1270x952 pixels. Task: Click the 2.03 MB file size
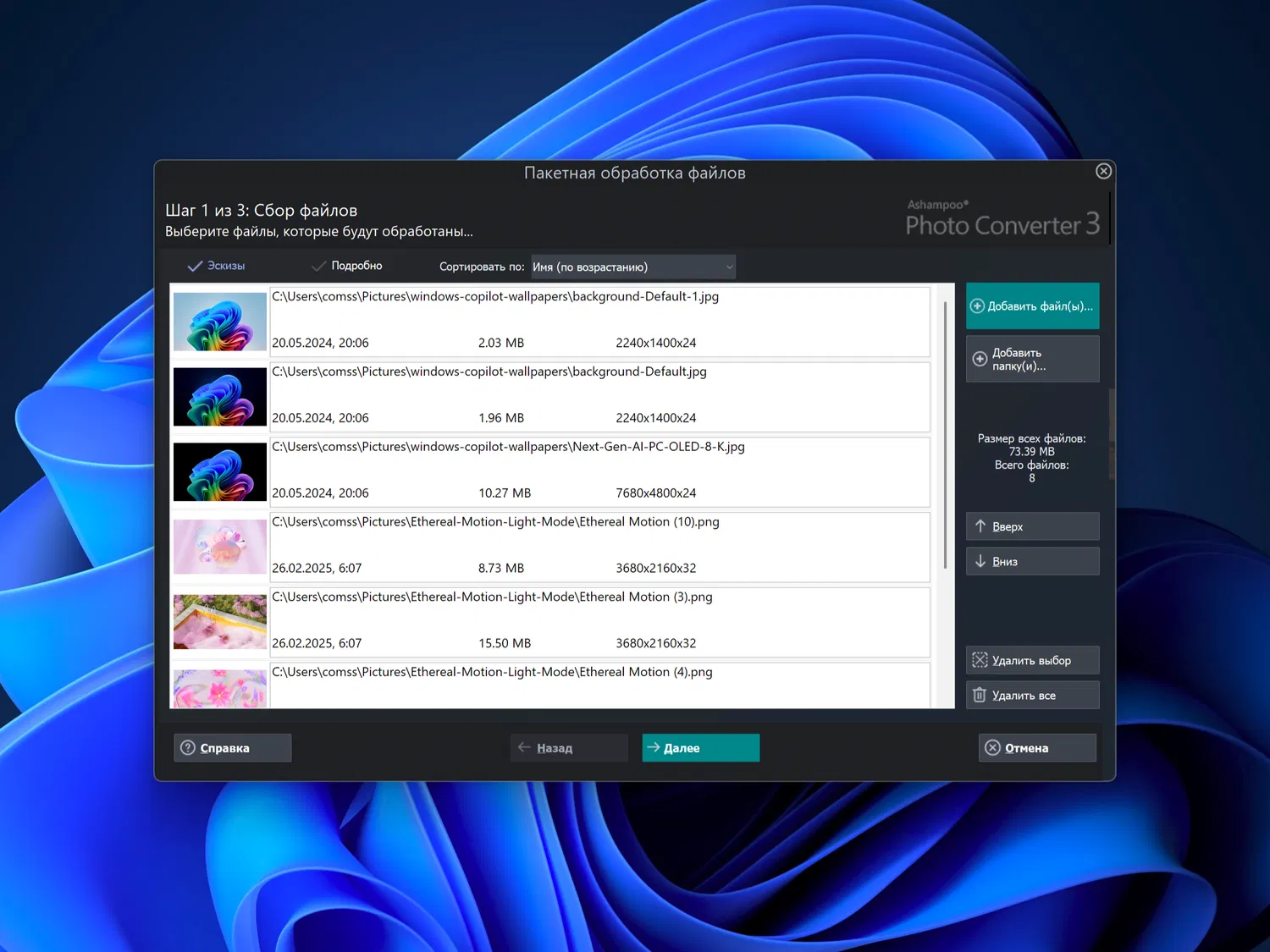point(501,343)
